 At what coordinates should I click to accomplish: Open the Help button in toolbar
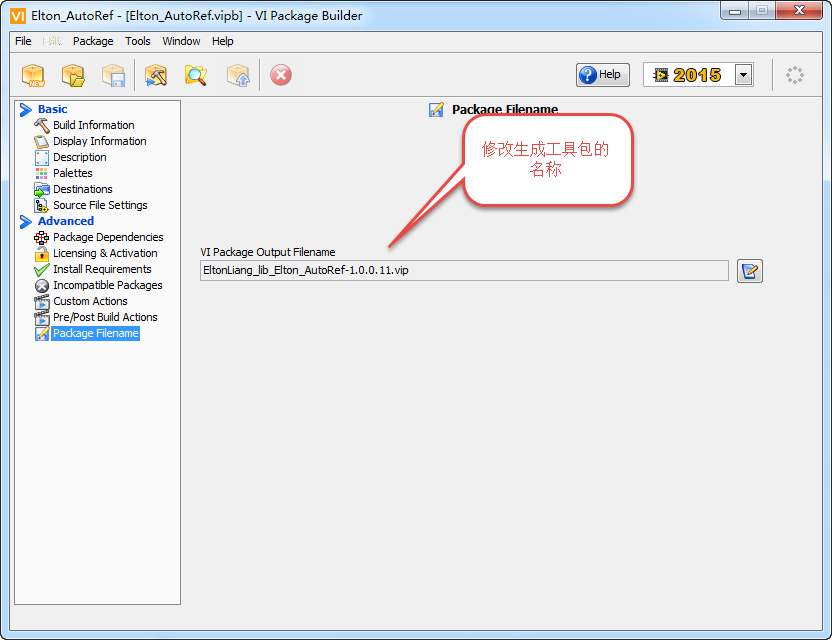tap(603, 75)
